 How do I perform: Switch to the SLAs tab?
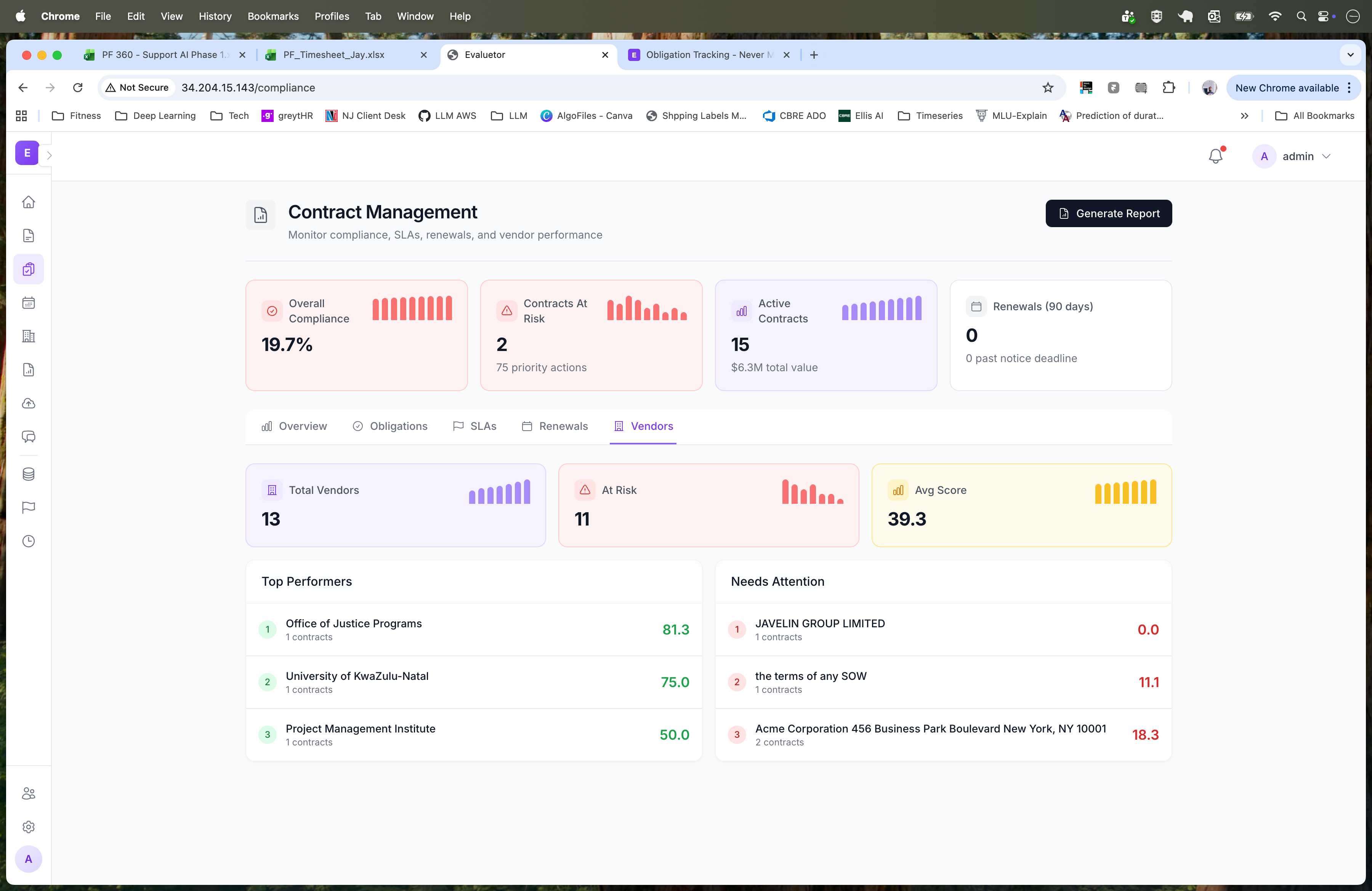474,426
